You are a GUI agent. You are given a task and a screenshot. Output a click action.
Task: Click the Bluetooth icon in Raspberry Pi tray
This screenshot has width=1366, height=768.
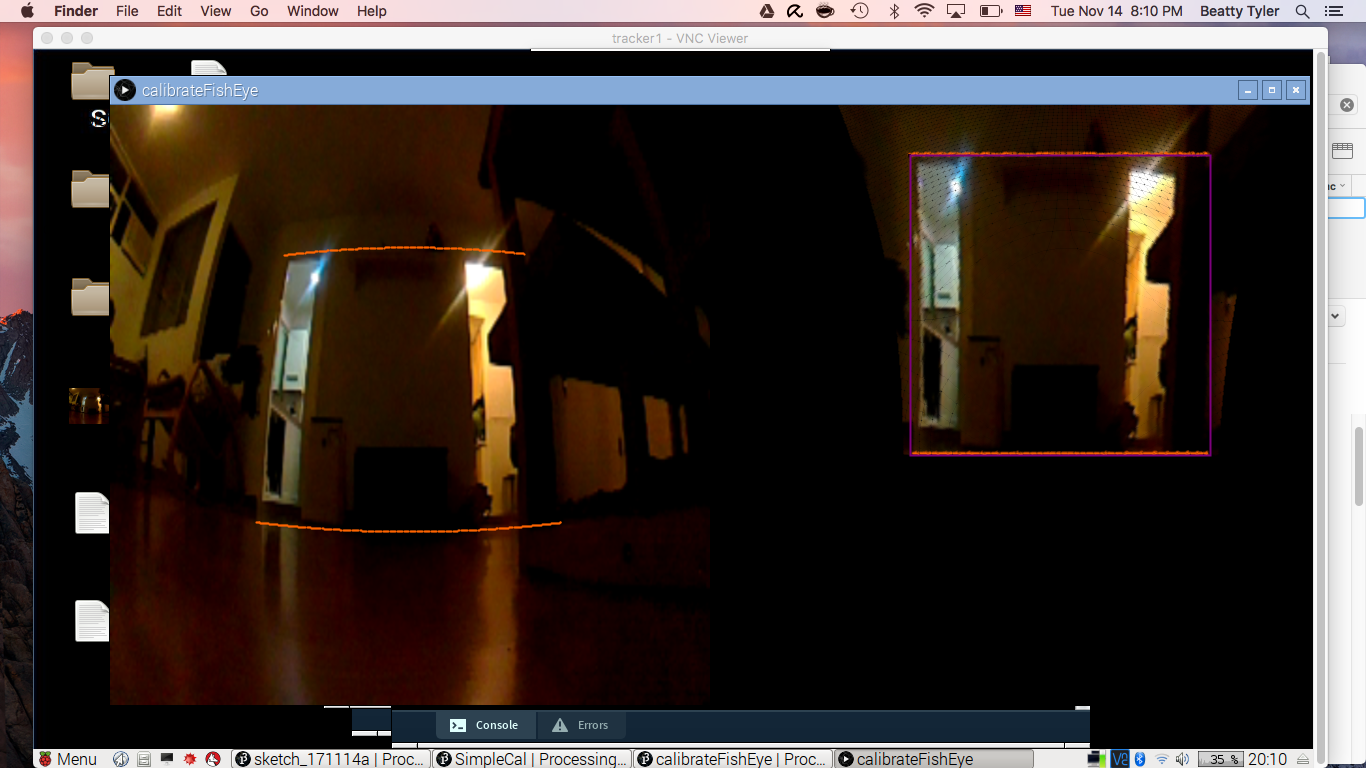1139,759
